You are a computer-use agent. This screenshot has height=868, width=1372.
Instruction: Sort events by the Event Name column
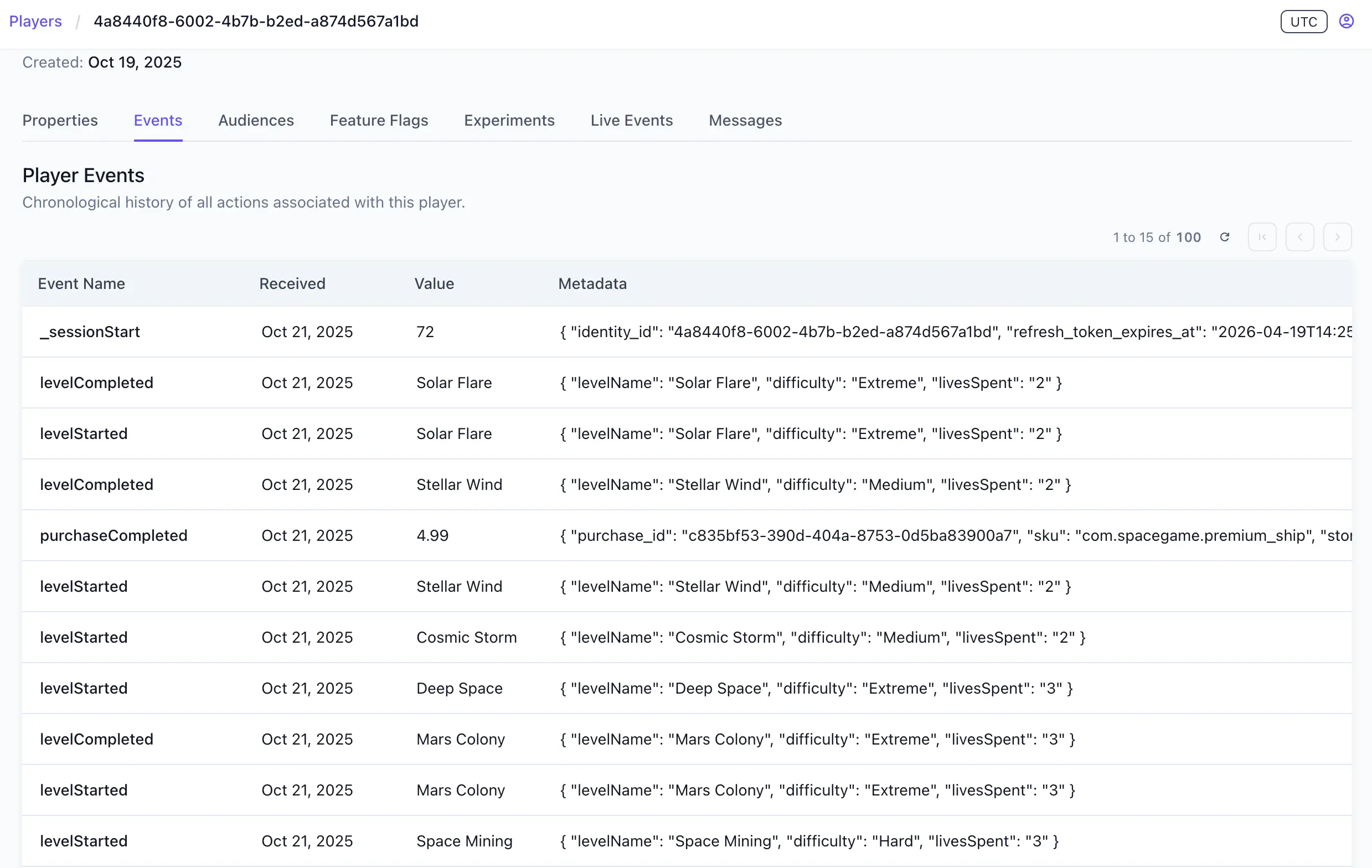pos(81,283)
